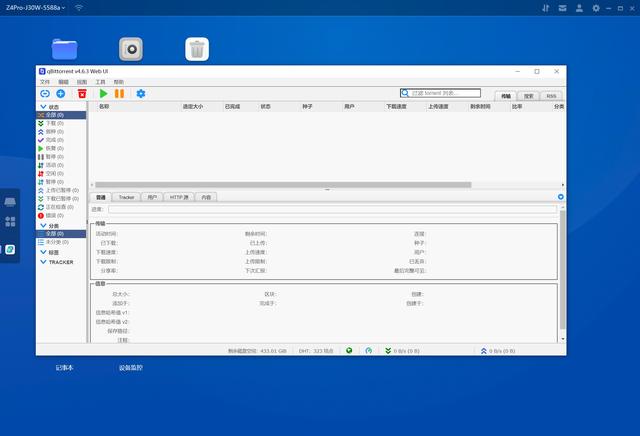Click the four-squares apps icon in left dock
The width and height of the screenshot is (640, 436).
[10, 222]
